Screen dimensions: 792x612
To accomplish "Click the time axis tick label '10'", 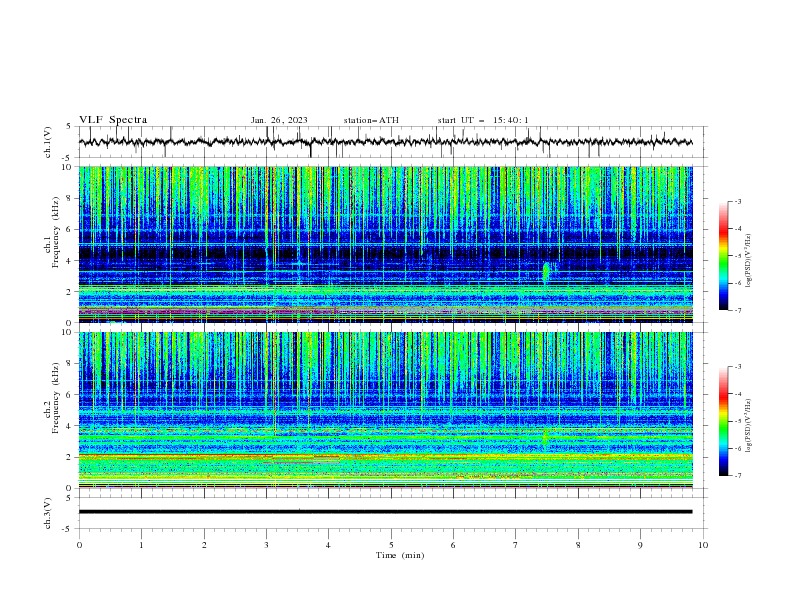I will 703,545.
